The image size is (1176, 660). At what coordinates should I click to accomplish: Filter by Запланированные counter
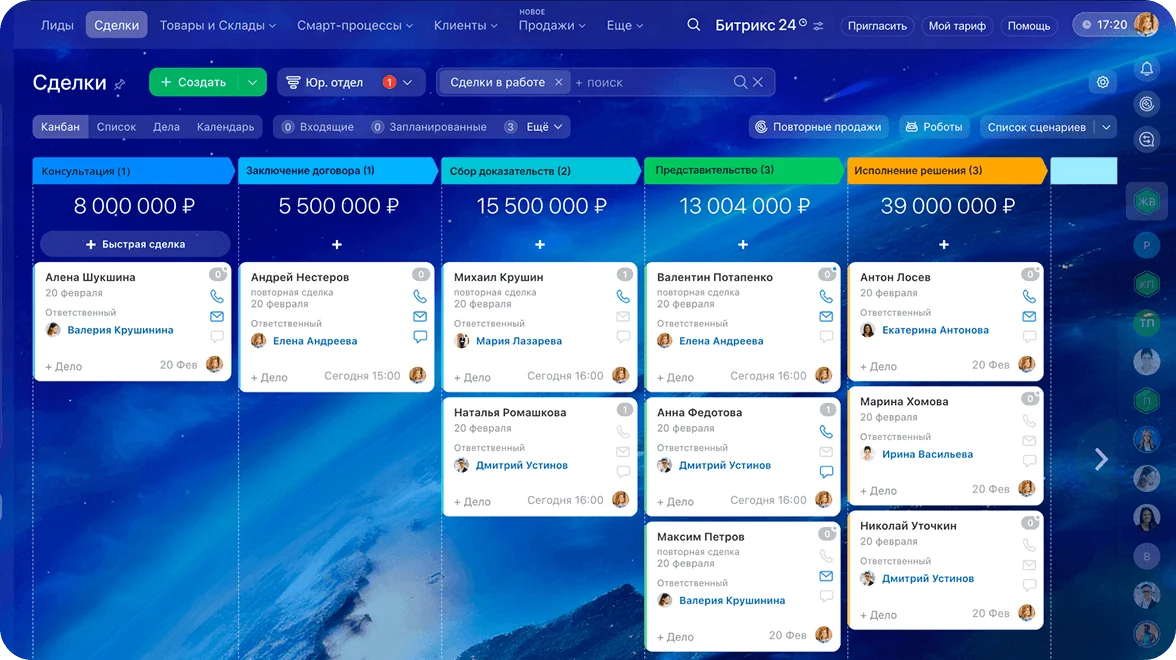click(429, 127)
